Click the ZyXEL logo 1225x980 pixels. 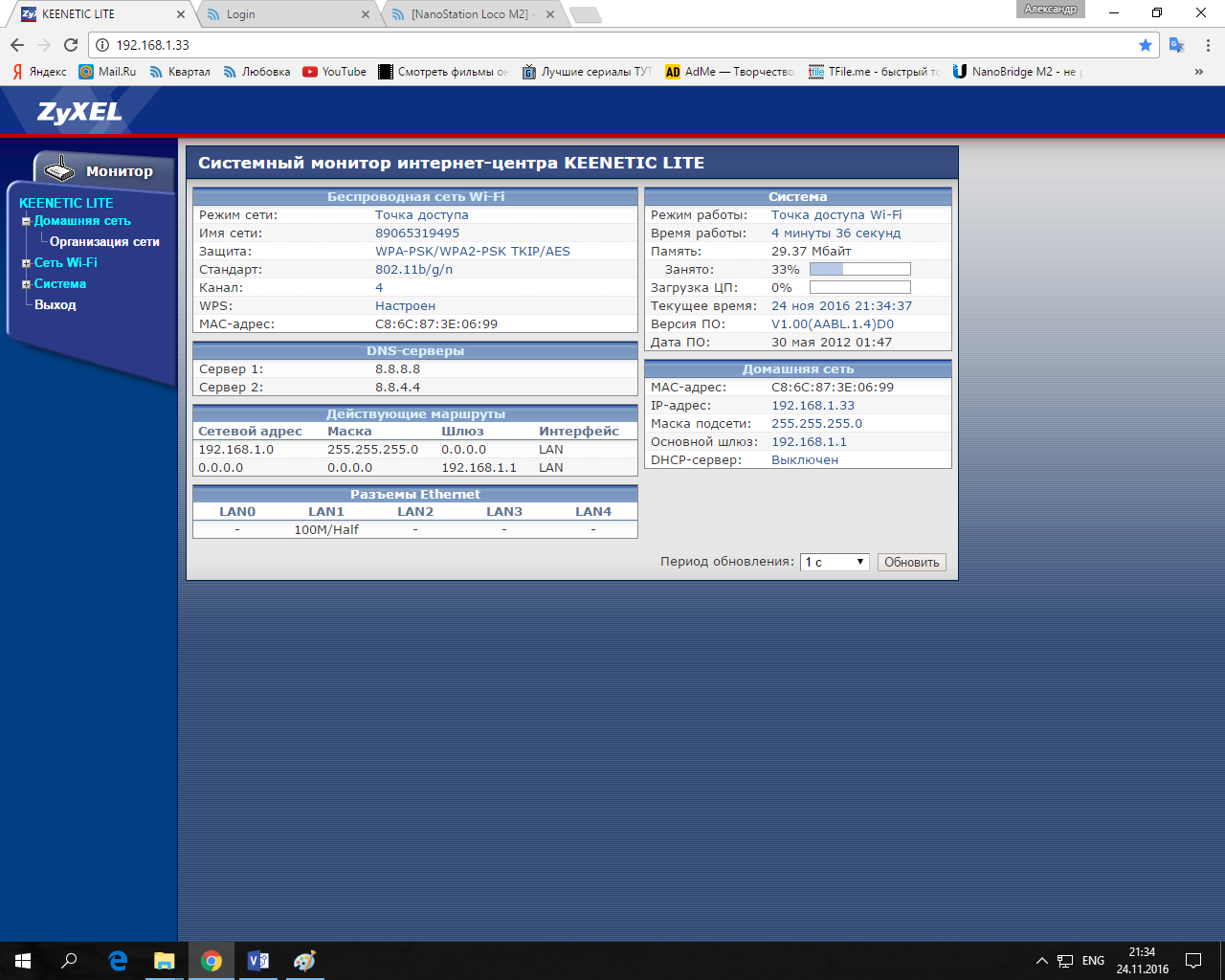click(80, 112)
